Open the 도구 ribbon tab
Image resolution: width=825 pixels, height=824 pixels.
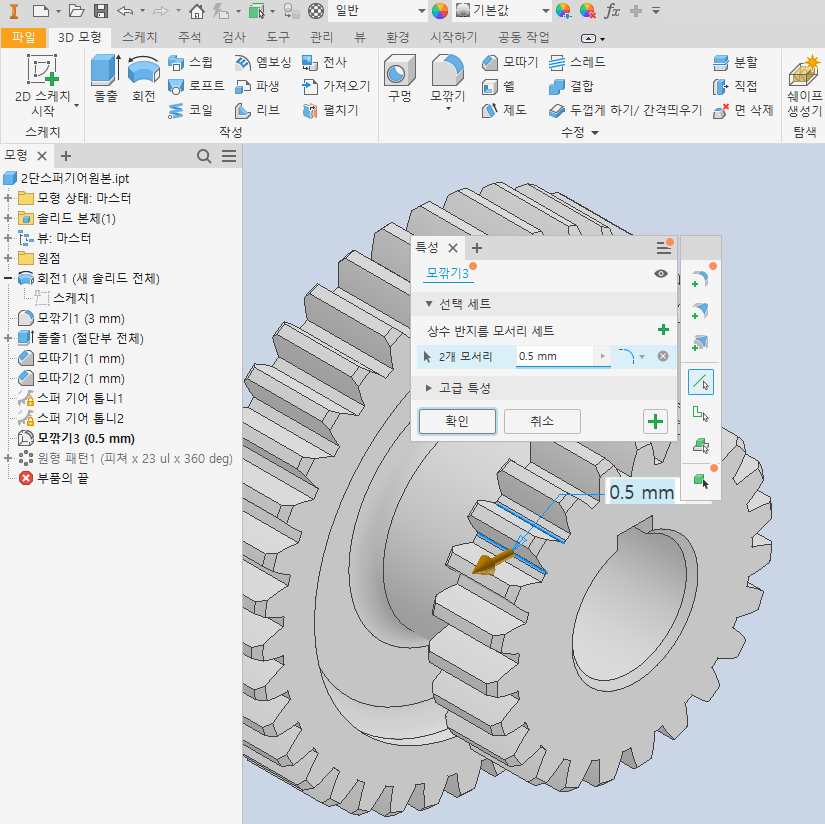pos(278,37)
